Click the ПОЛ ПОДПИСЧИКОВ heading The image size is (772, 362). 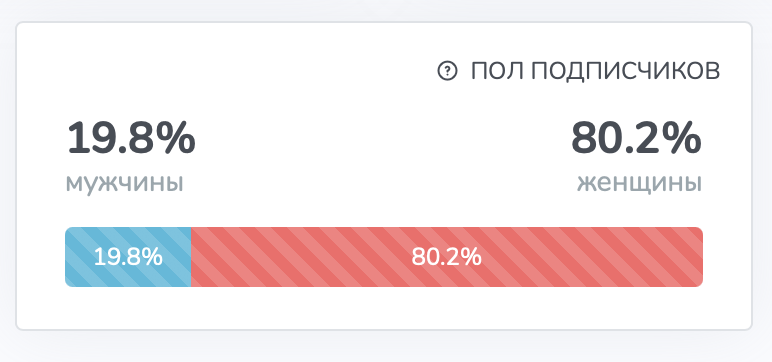[x=595, y=71]
